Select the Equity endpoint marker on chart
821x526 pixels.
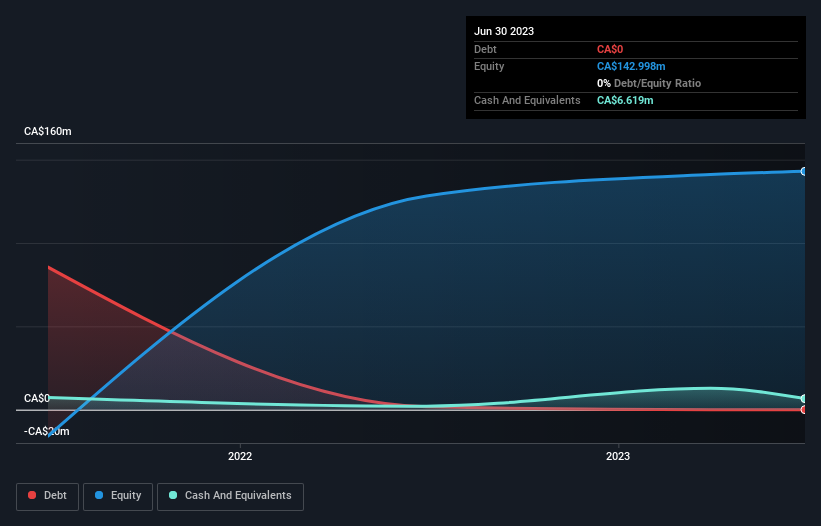tap(803, 171)
